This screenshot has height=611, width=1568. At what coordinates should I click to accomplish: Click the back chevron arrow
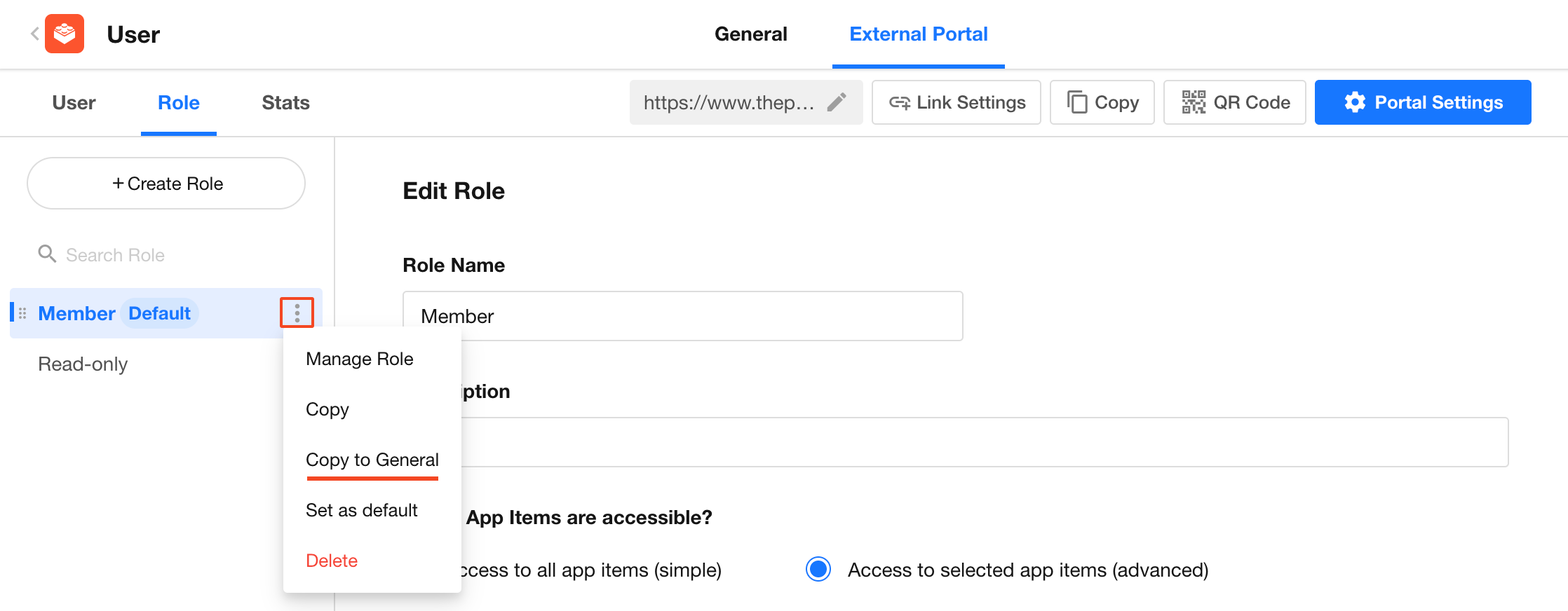point(34,34)
